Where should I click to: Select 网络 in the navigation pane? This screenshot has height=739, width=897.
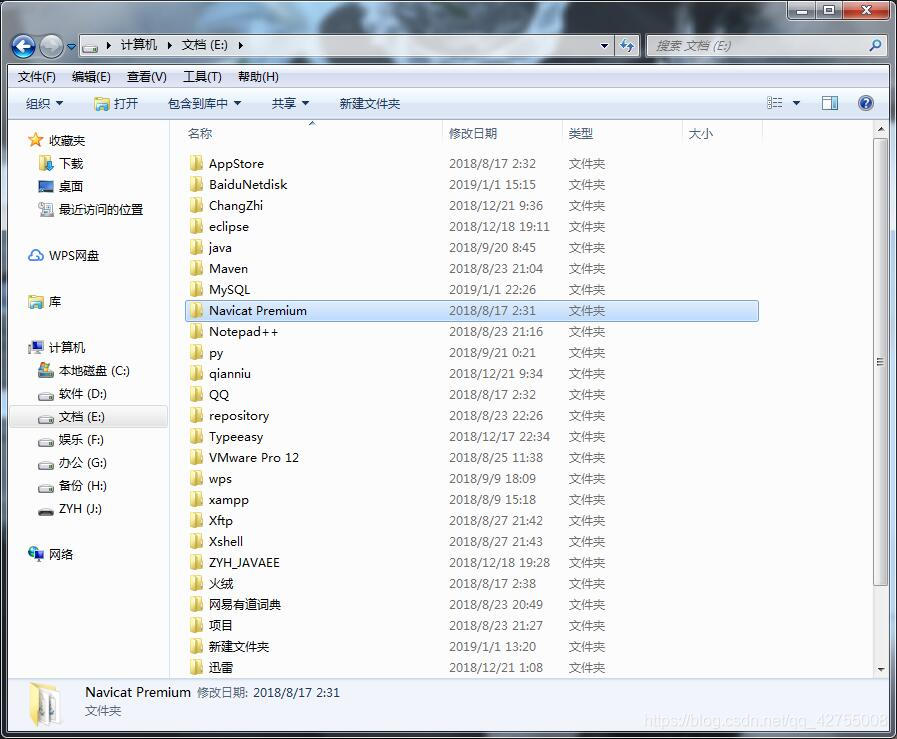(x=50, y=554)
